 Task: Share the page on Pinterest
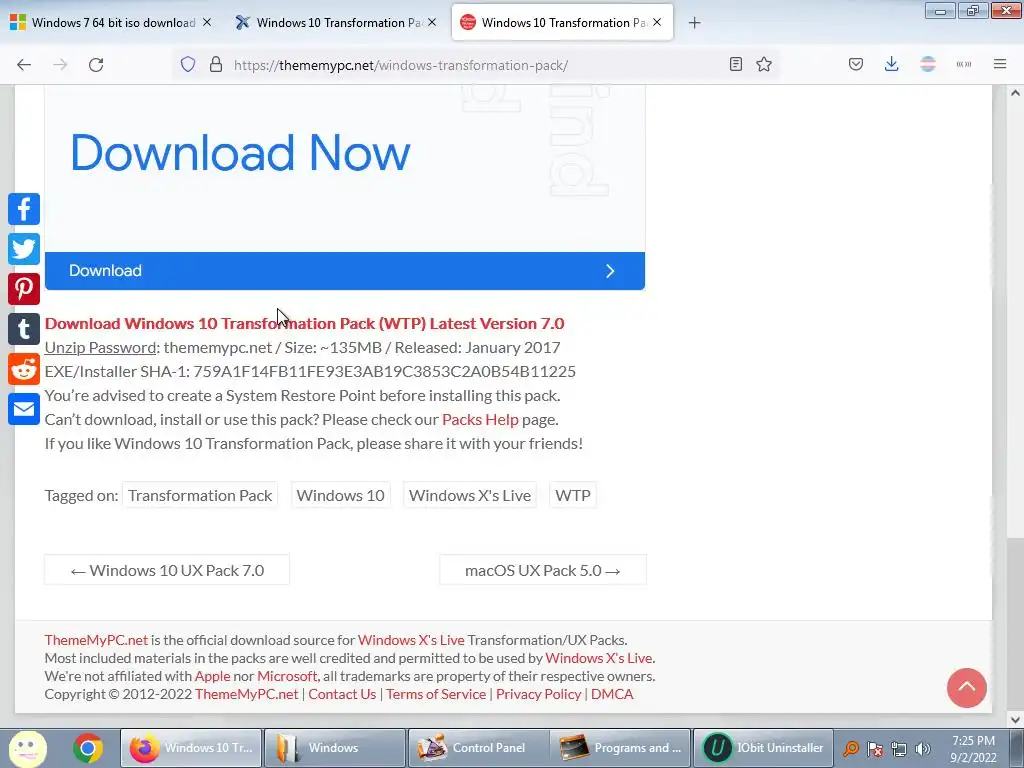(x=24, y=289)
